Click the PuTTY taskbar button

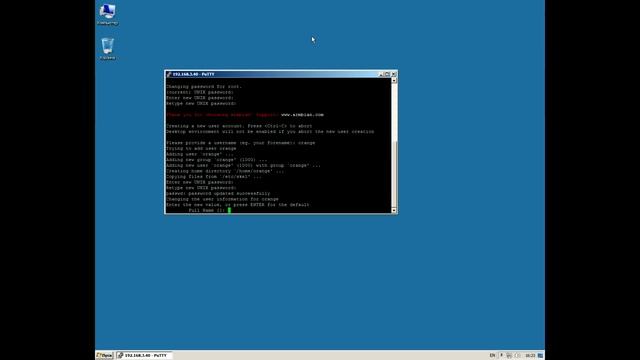(x=144, y=356)
